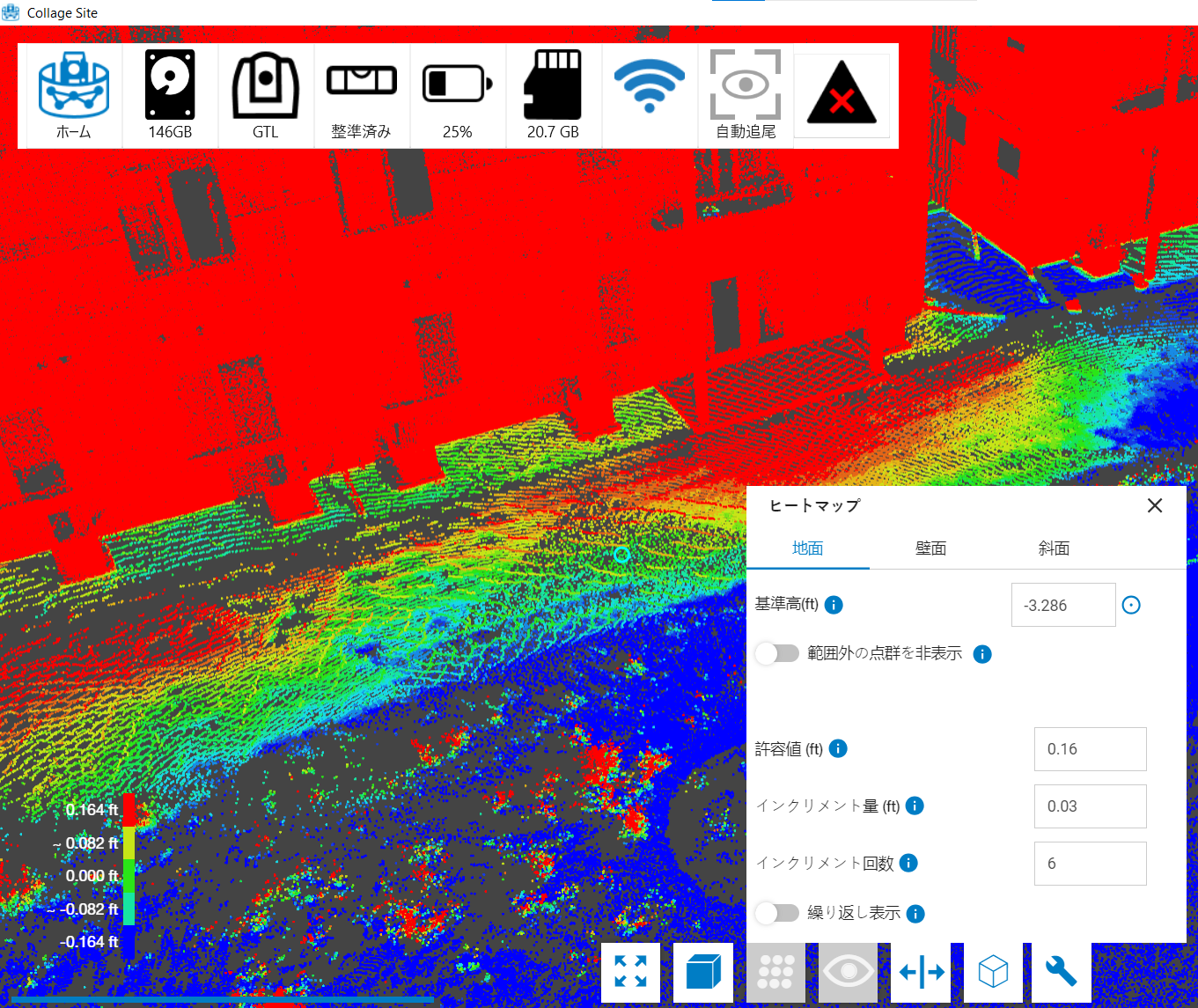Click the 基準高 input field
Viewport: 1198px width, 1008px height.
tap(1062, 606)
